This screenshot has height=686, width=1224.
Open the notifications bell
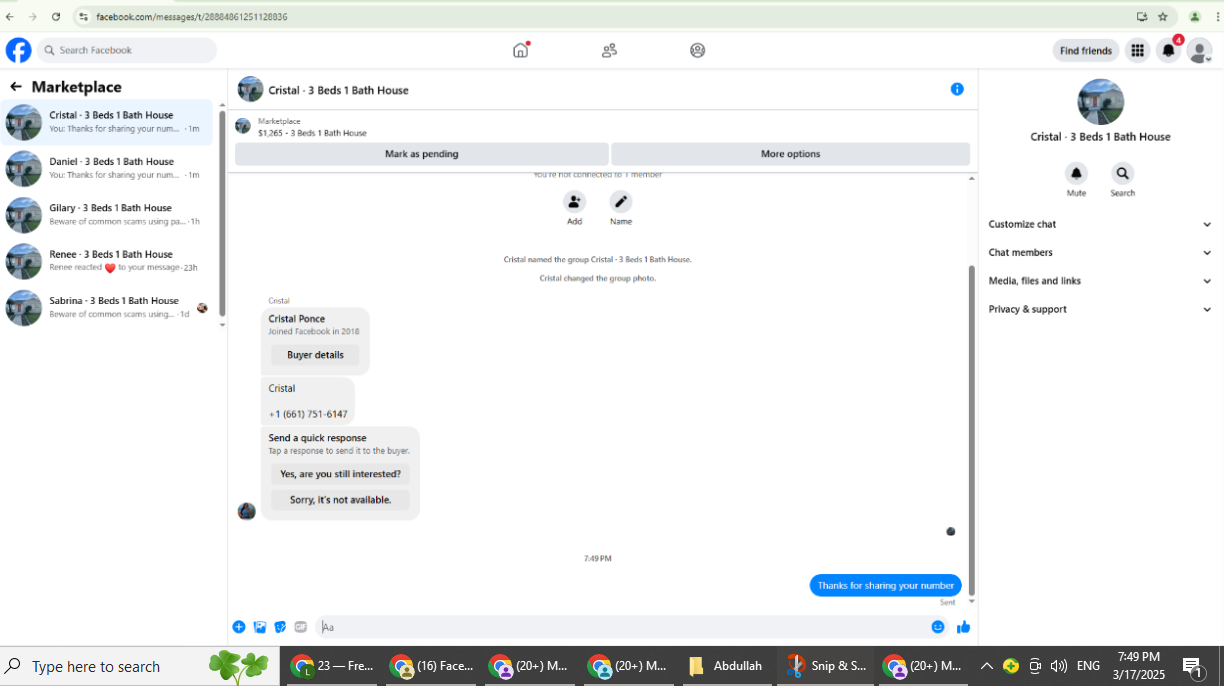coord(1168,50)
